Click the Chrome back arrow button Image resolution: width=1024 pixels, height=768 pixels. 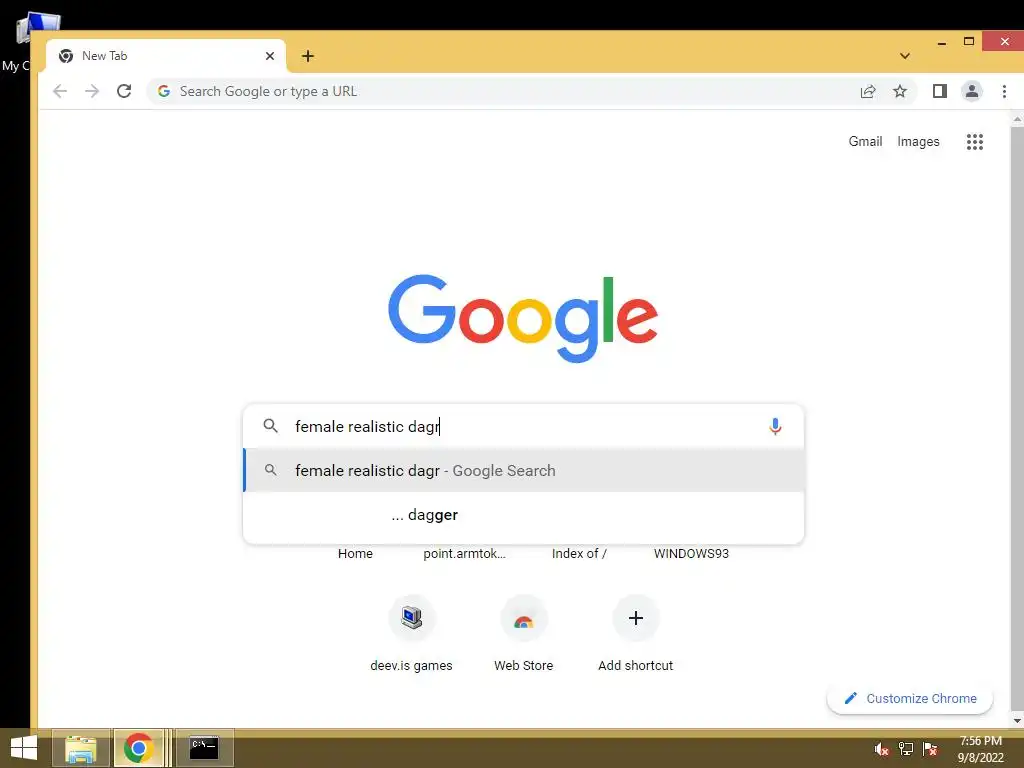coord(60,91)
